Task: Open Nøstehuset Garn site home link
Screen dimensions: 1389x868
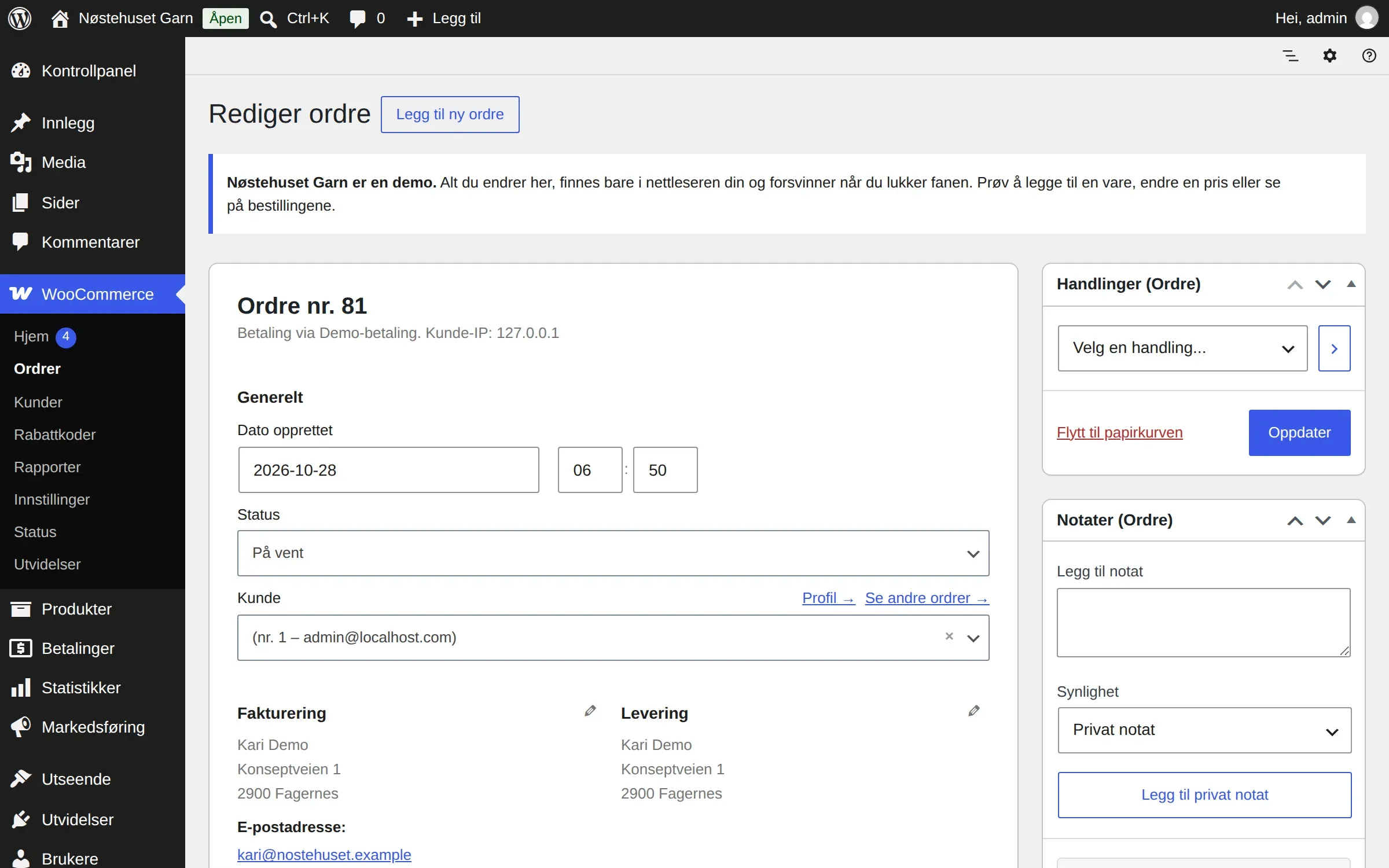Action: point(123,19)
